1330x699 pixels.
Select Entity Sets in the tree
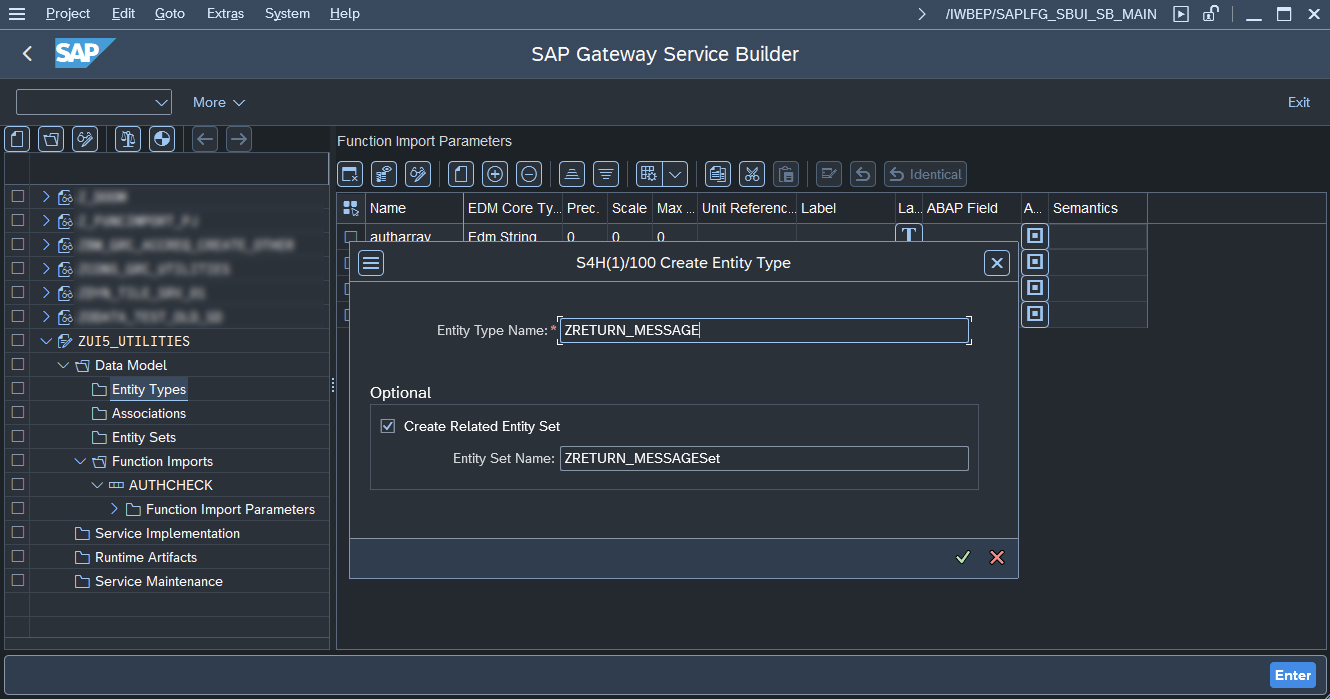point(144,437)
